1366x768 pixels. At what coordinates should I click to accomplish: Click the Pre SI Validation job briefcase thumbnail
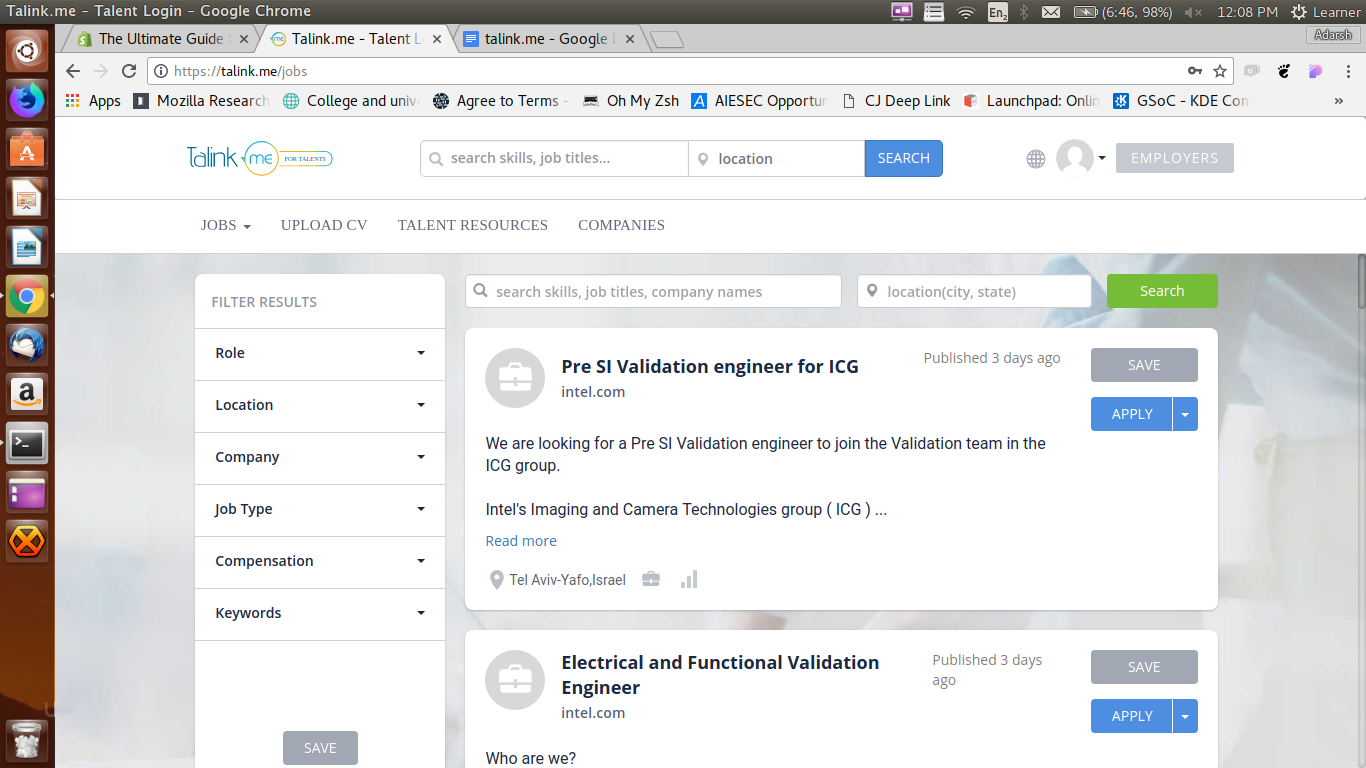tap(515, 379)
